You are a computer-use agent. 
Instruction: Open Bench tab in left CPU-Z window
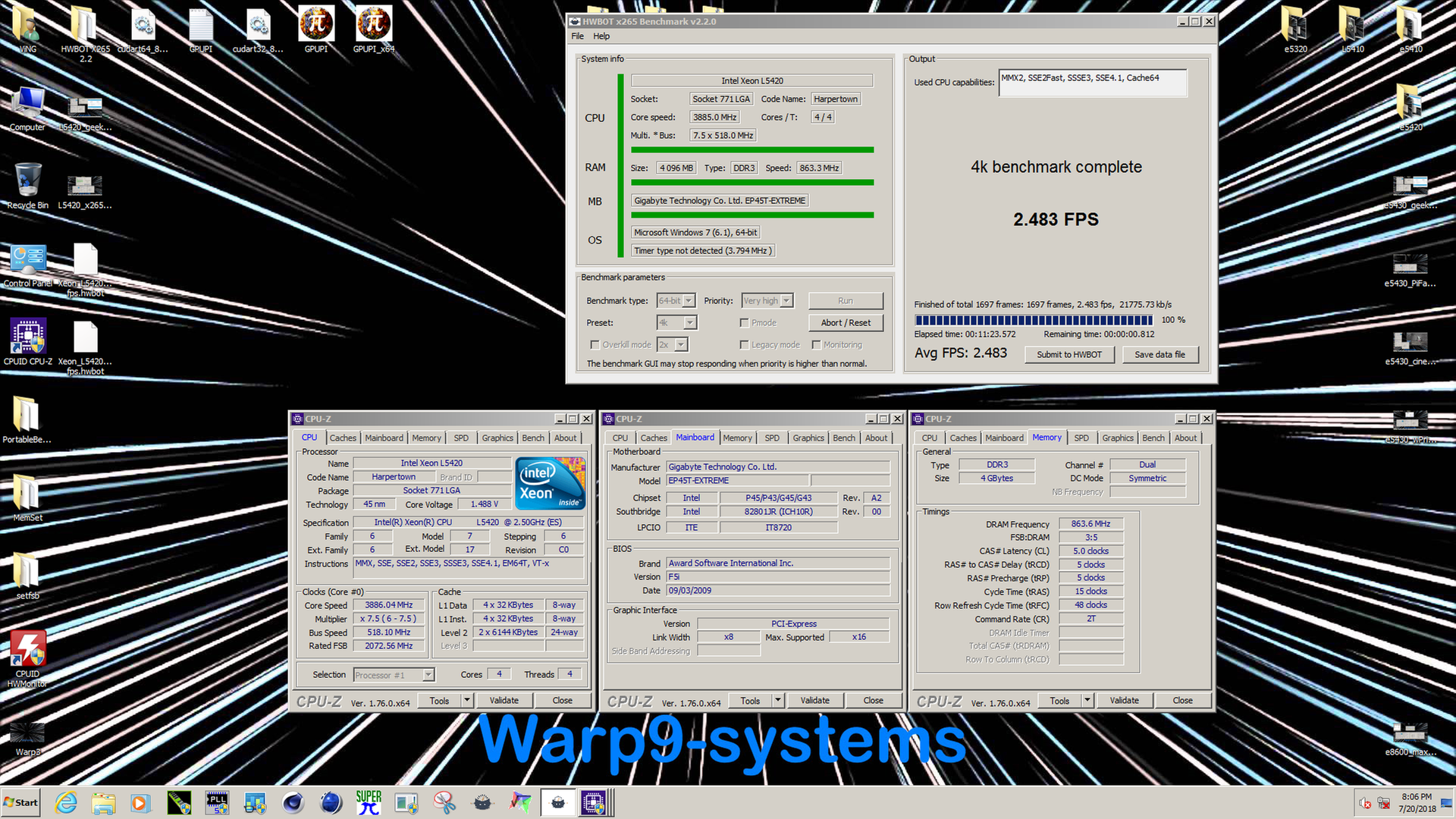(533, 438)
